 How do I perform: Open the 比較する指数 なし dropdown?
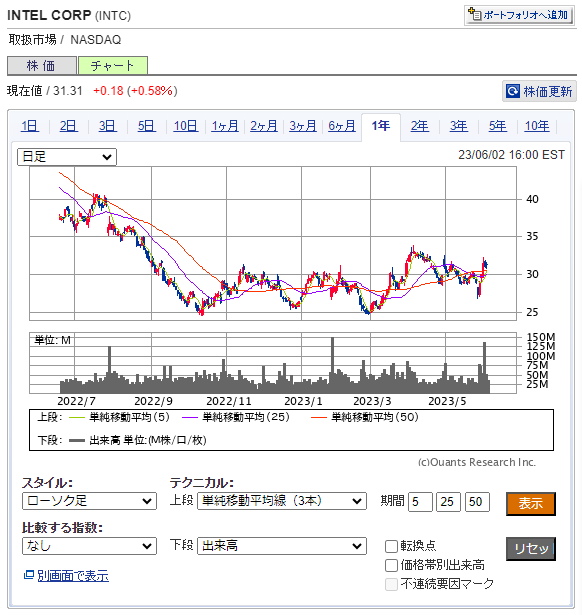click(x=89, y=546)
